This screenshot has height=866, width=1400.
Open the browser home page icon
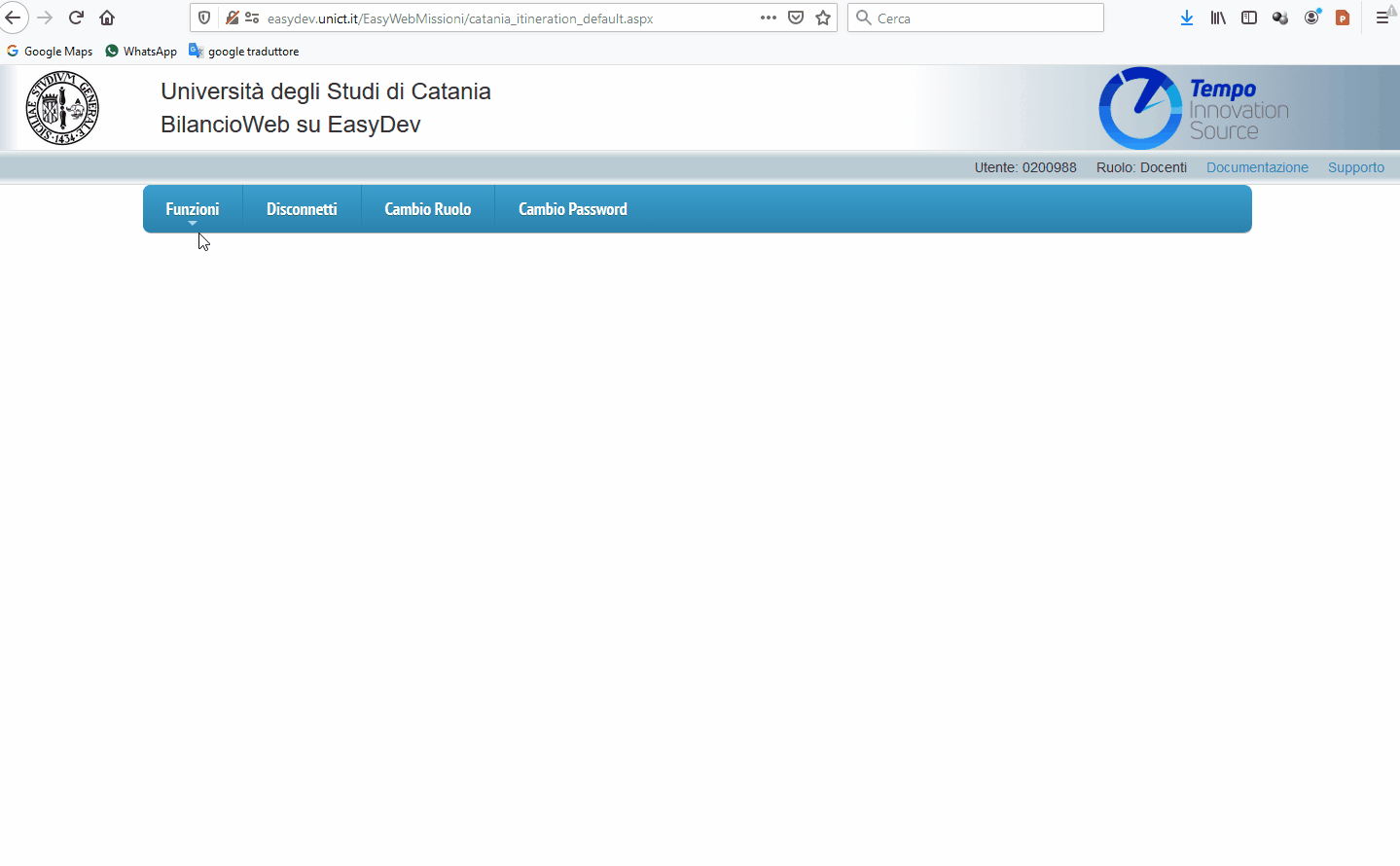click(107, 18)
